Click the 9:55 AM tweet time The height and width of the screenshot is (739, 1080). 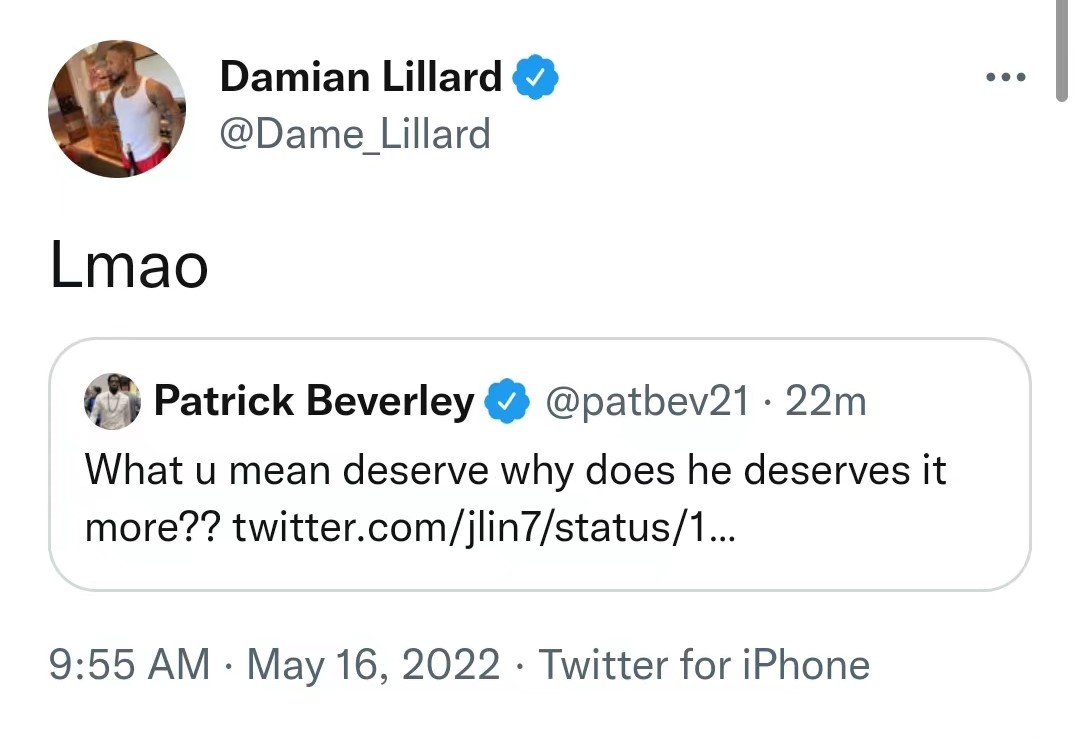click(x=130, y=665)
